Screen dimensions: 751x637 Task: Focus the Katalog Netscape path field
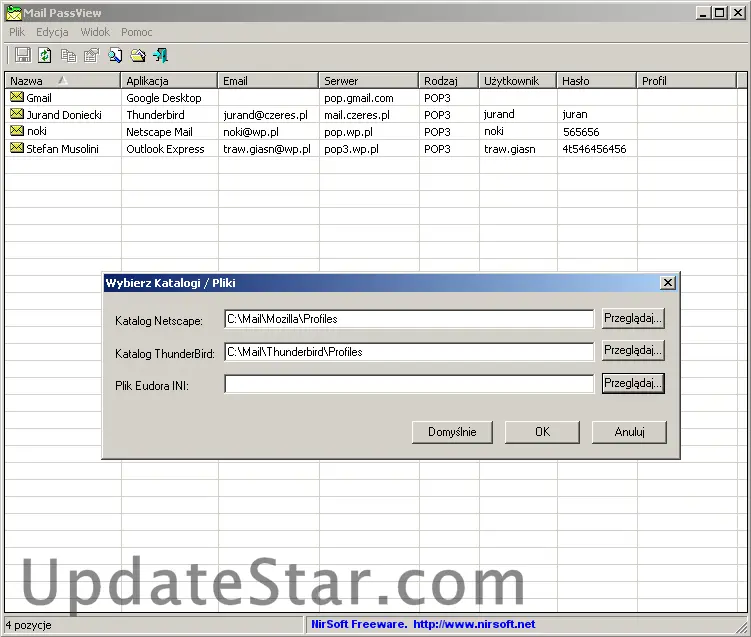(409, 319)
